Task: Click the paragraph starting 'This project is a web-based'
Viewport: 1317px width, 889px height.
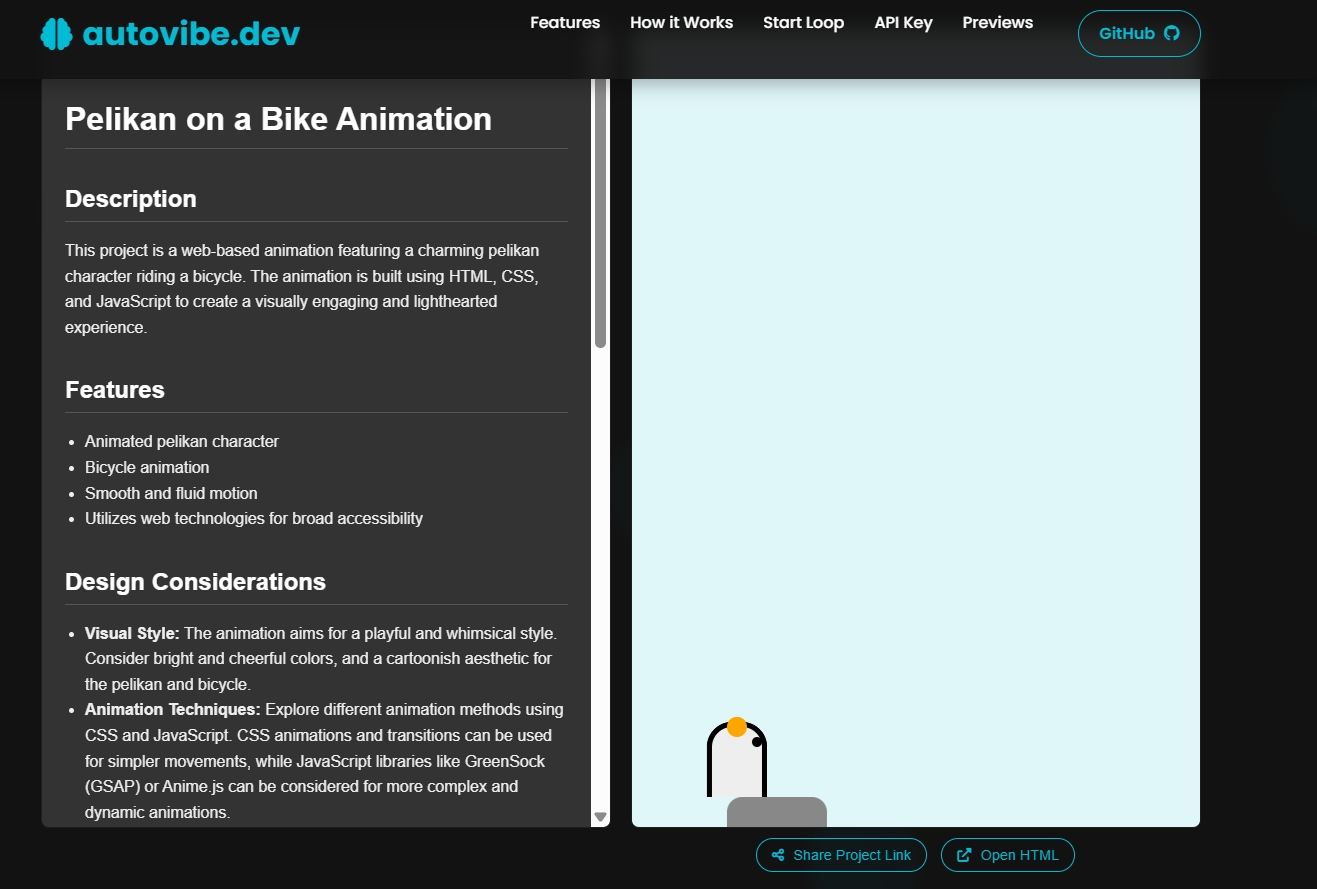Action: click(x=304, y=288)
